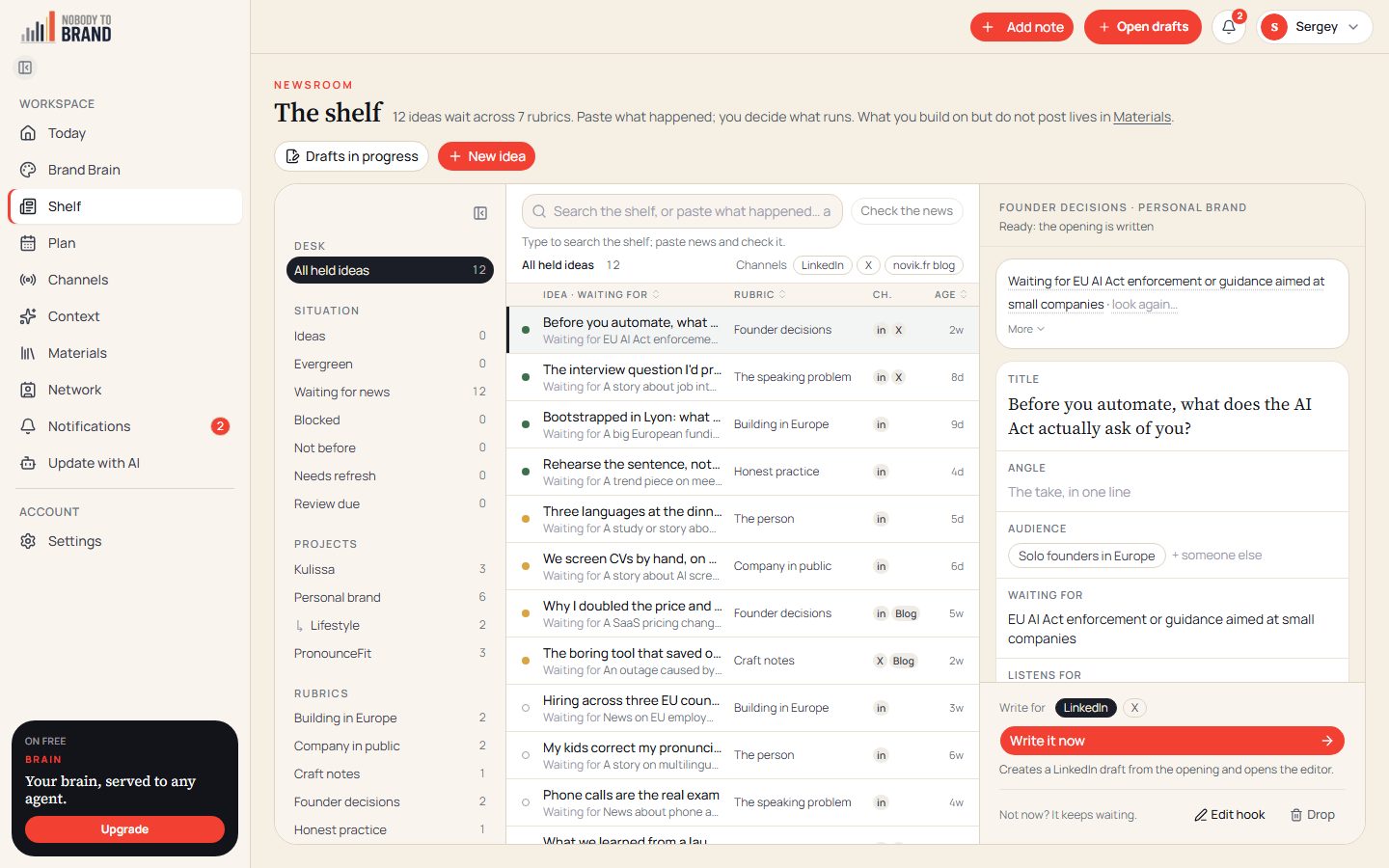The image size is (1389, 868).
Task: Open Plan calendar icon in sidebar
Action: click(28, 243)
